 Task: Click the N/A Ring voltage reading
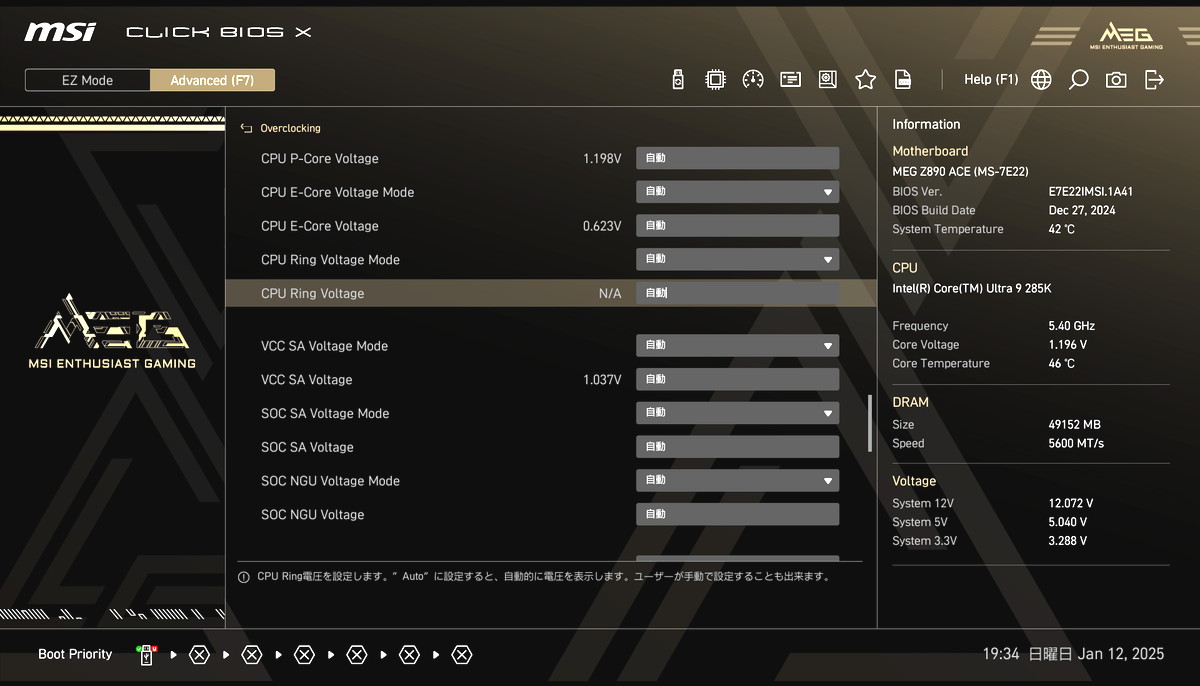610,294
